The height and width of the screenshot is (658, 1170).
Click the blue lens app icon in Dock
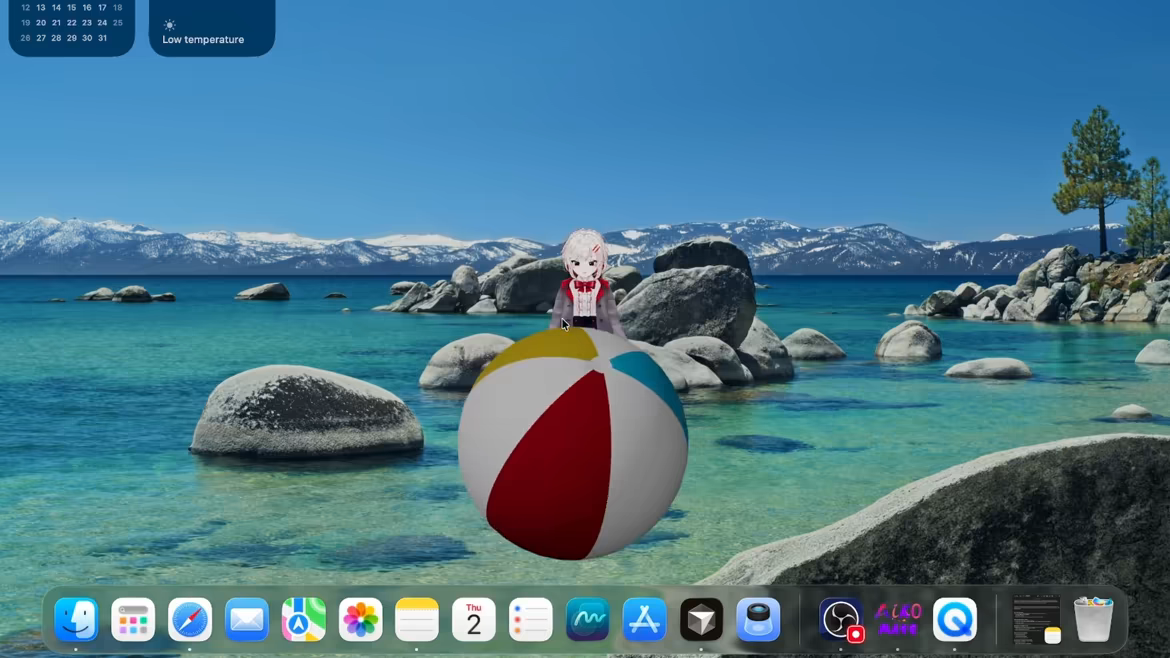pyautogui.click(x=758, y=619)
